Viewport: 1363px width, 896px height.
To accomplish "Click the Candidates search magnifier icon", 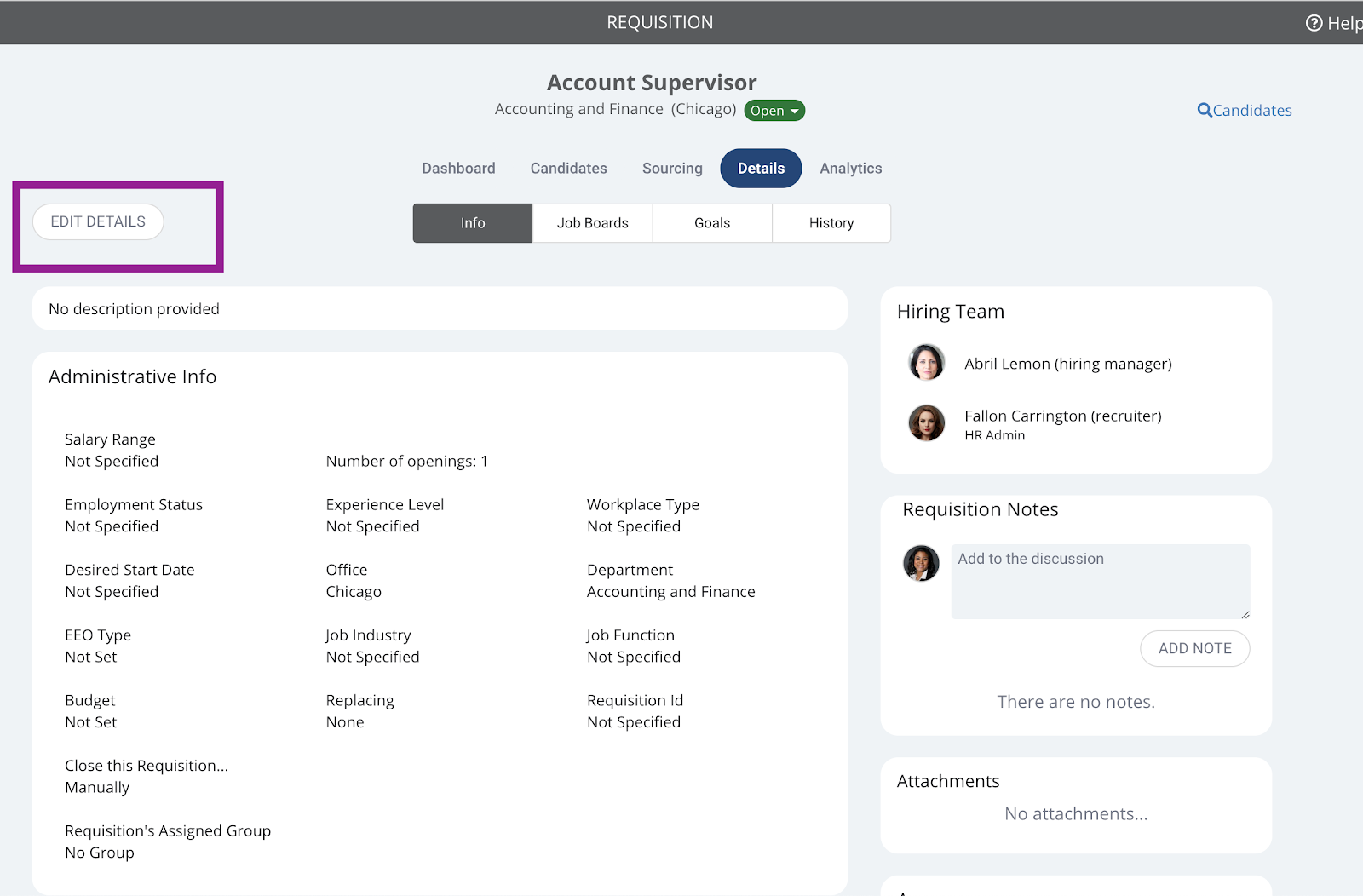I will pyautogui.click(x=1204, y=110).
